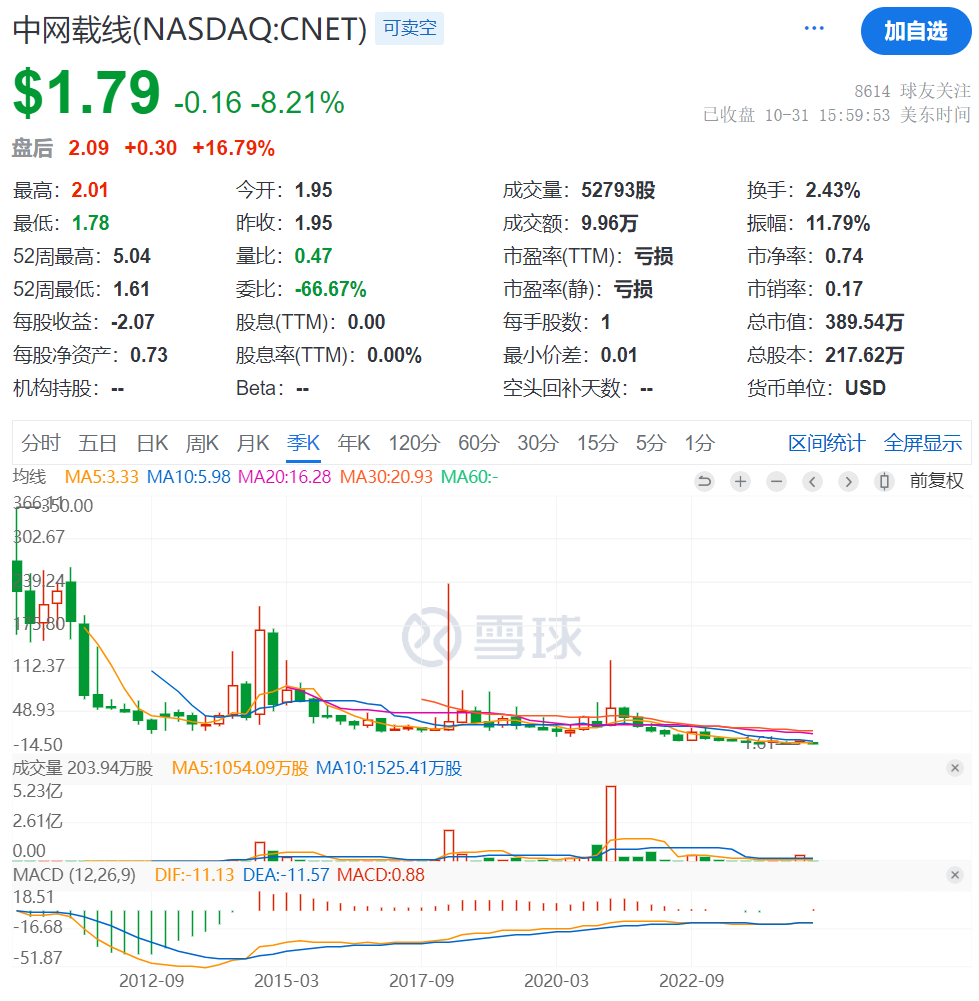The height and width of the screenshot is (1001, 979).
Task: Click the 均线 moving average label
Action: tap(29, 477)
